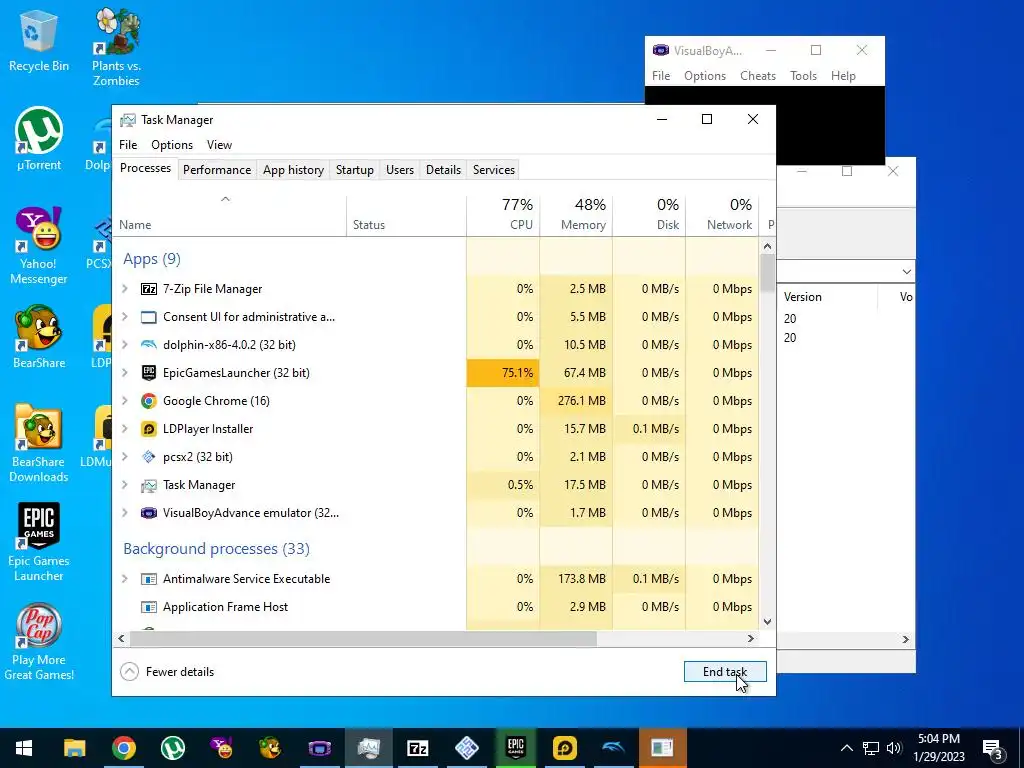Open VisualBoyAdvance Options menu
Viewport: 1024px width, 768px height.
click(x=705, y=76)
